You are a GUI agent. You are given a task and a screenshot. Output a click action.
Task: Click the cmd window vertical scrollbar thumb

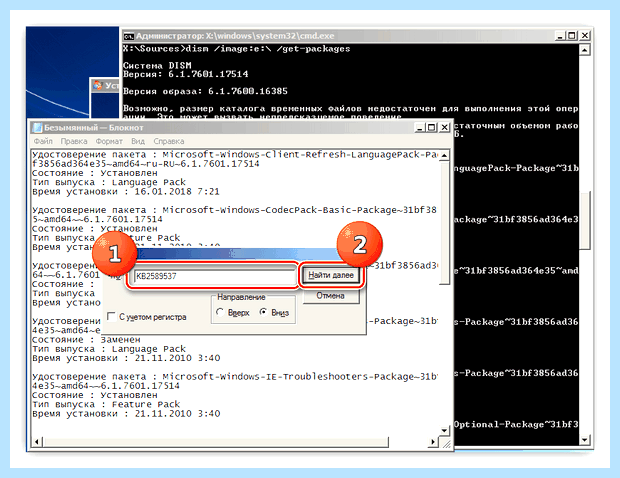pos(584,221)
